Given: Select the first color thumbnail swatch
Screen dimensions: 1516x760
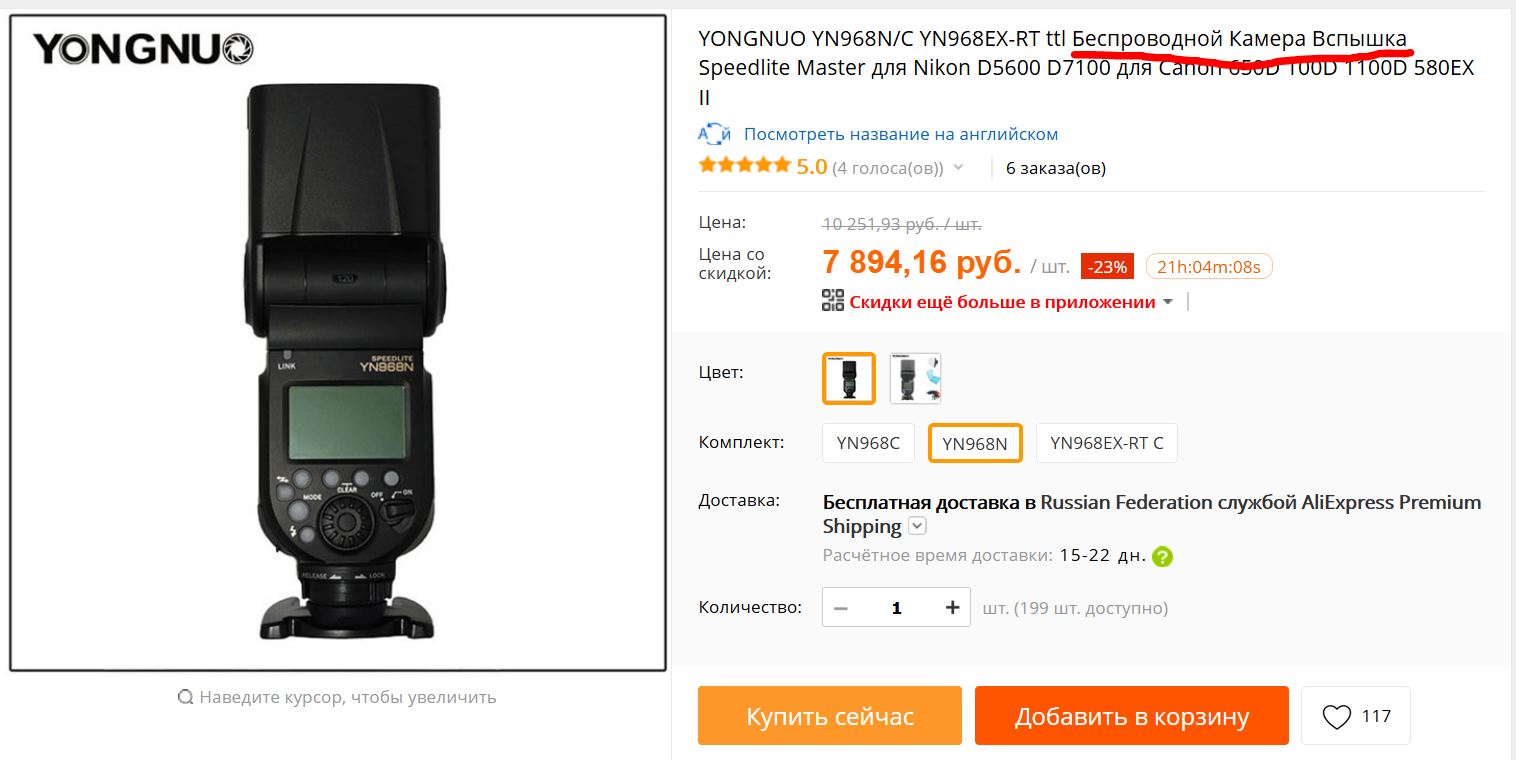Looking at the screenshot, I should click(x=849, y=378).
